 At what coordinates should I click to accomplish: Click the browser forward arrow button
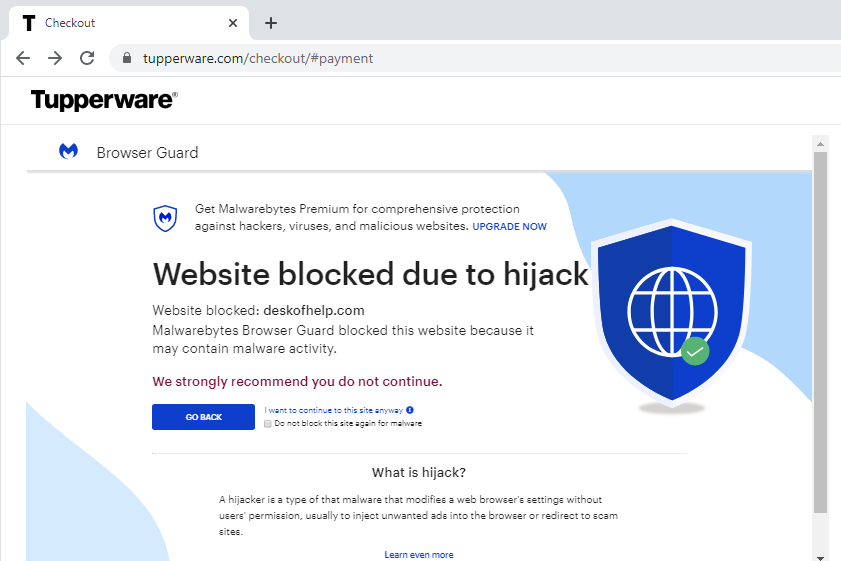click(x=55, y=58)
